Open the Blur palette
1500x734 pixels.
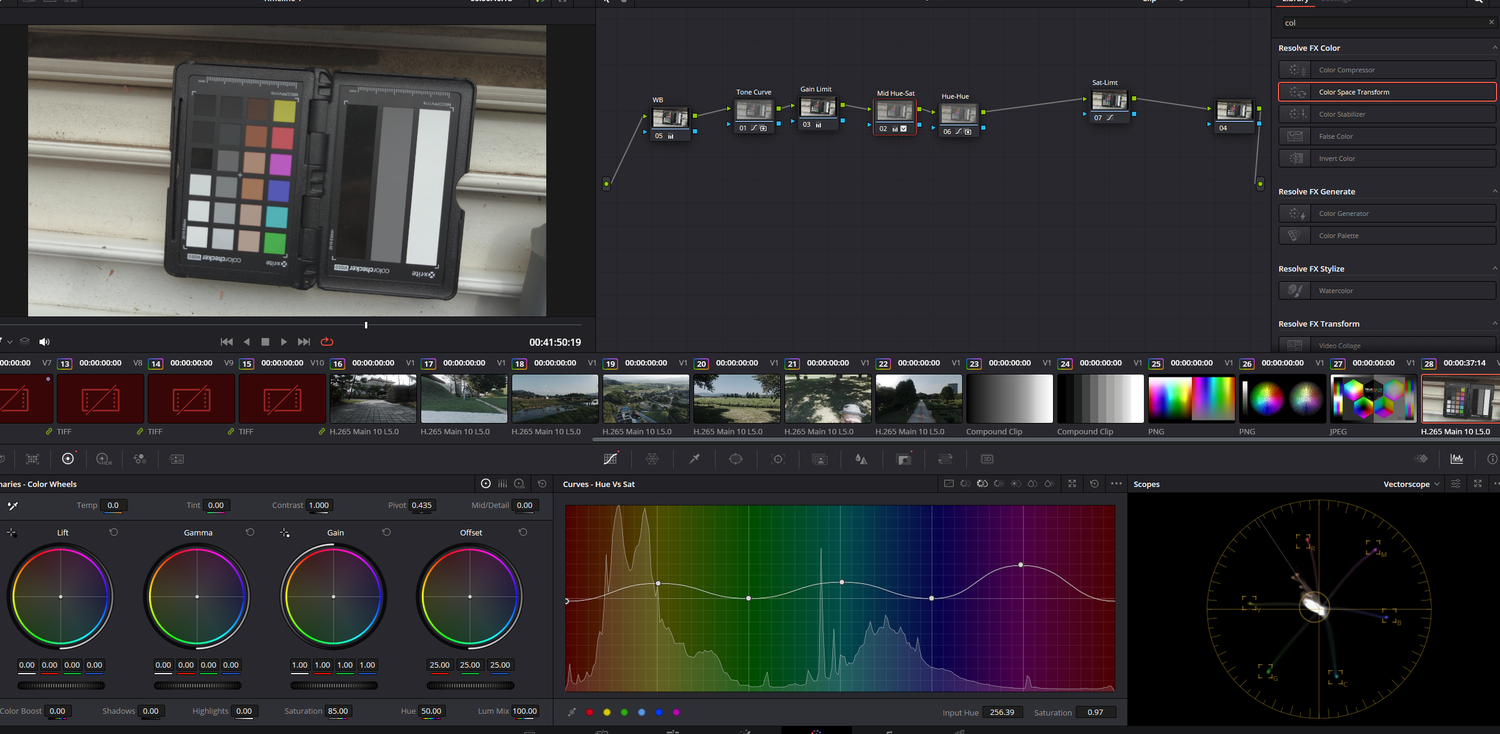tap(861, 459)
